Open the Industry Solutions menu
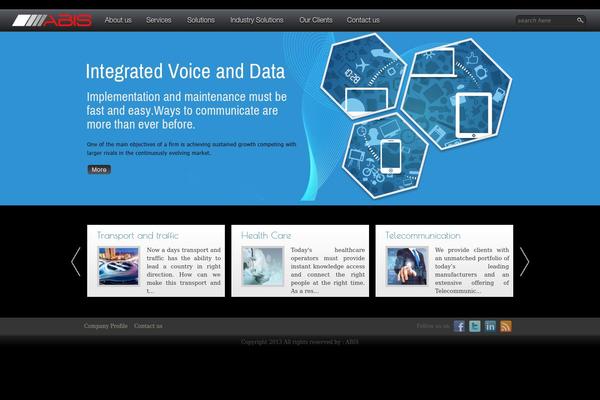Image resolution: width=600 pixels, height=400 pixels. (257, 20)
